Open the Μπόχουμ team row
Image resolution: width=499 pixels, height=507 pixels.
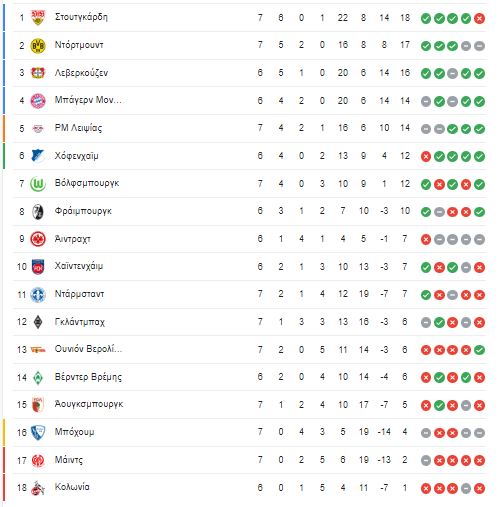tap(249, 432)
